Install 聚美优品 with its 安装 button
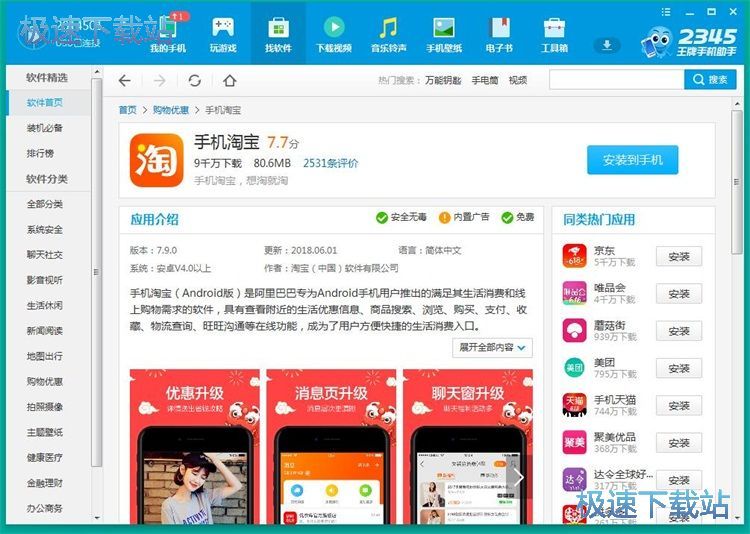Screen dimensions: 750x534 point(679,443)
